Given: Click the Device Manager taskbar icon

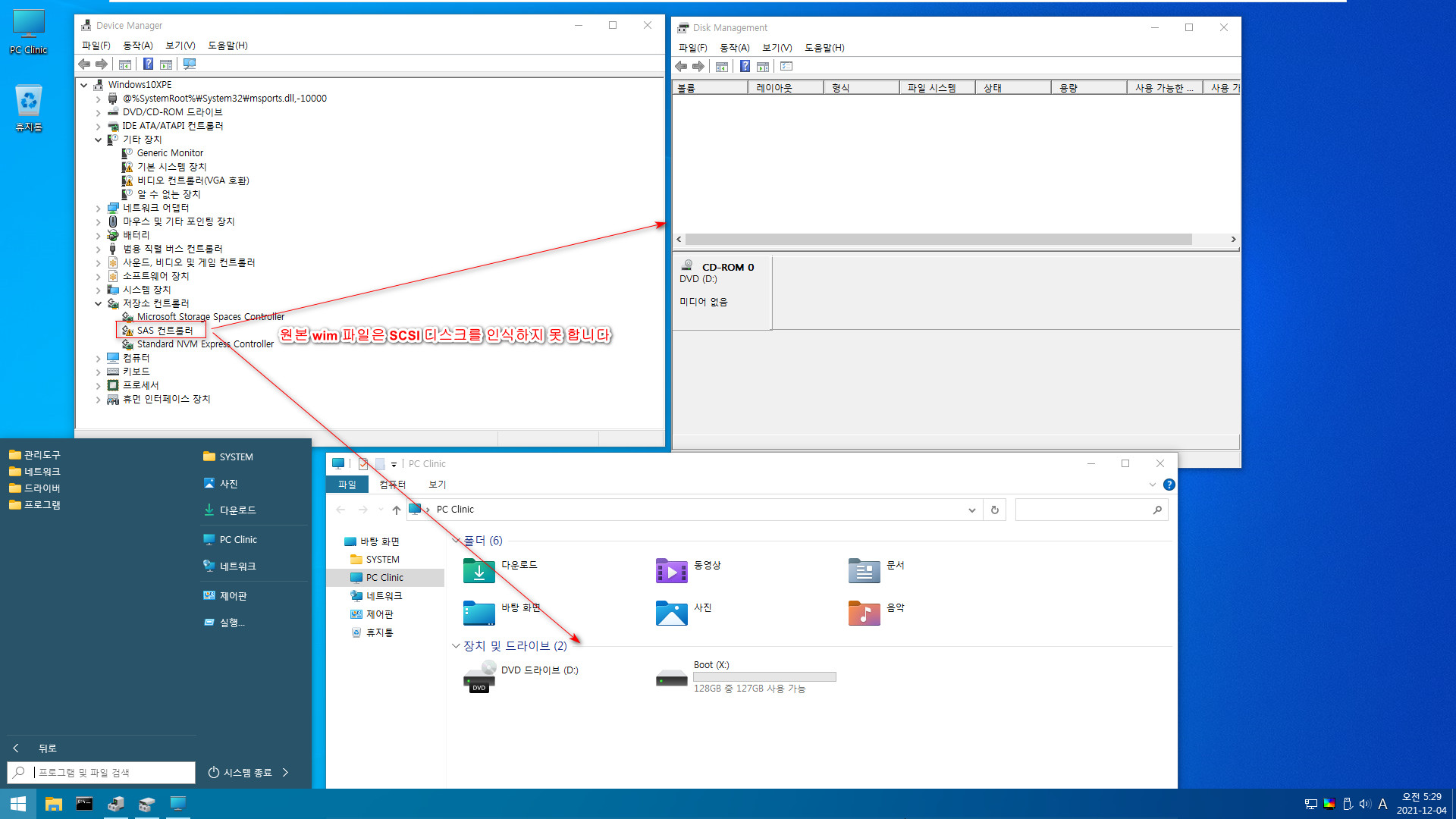Looking at the screenshot, I should tap(115, 804).
